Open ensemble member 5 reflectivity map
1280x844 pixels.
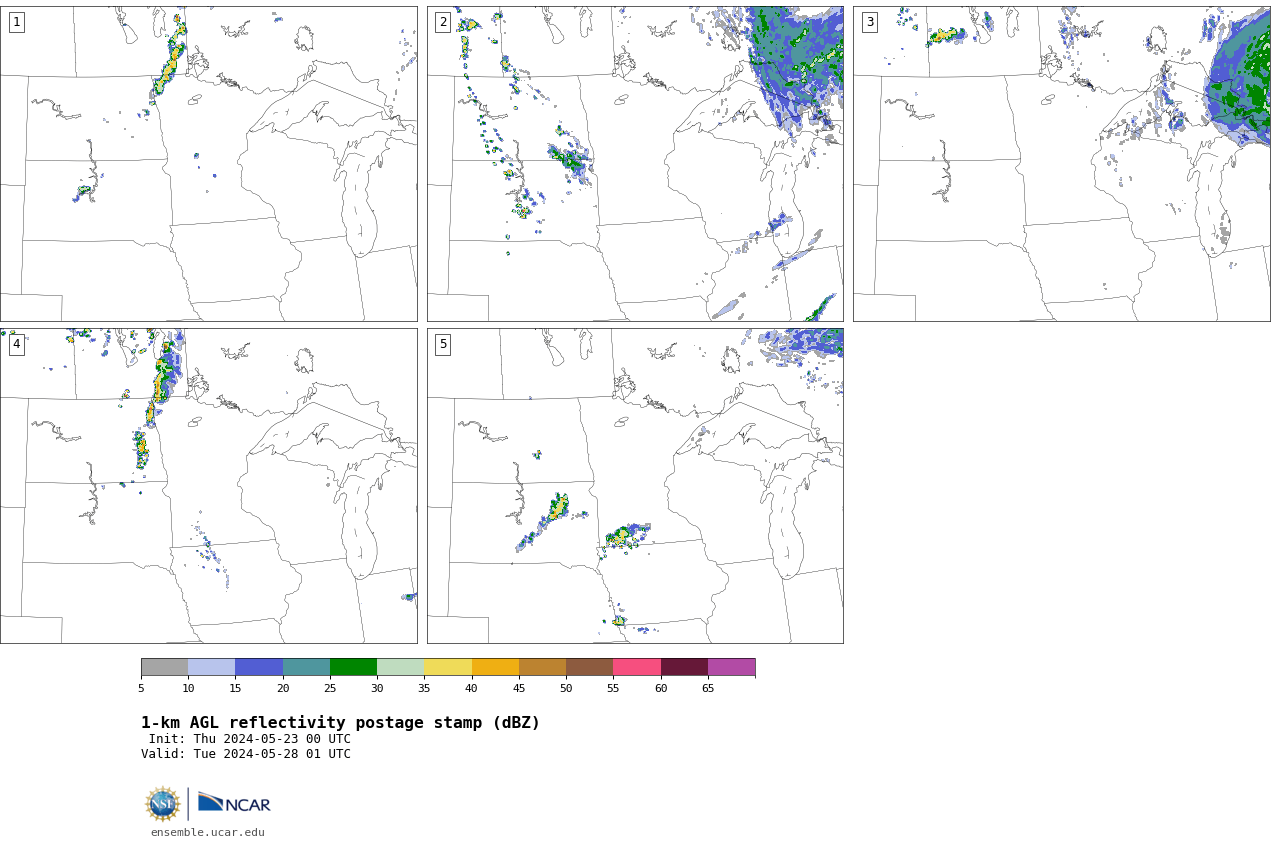pos(635,486)
